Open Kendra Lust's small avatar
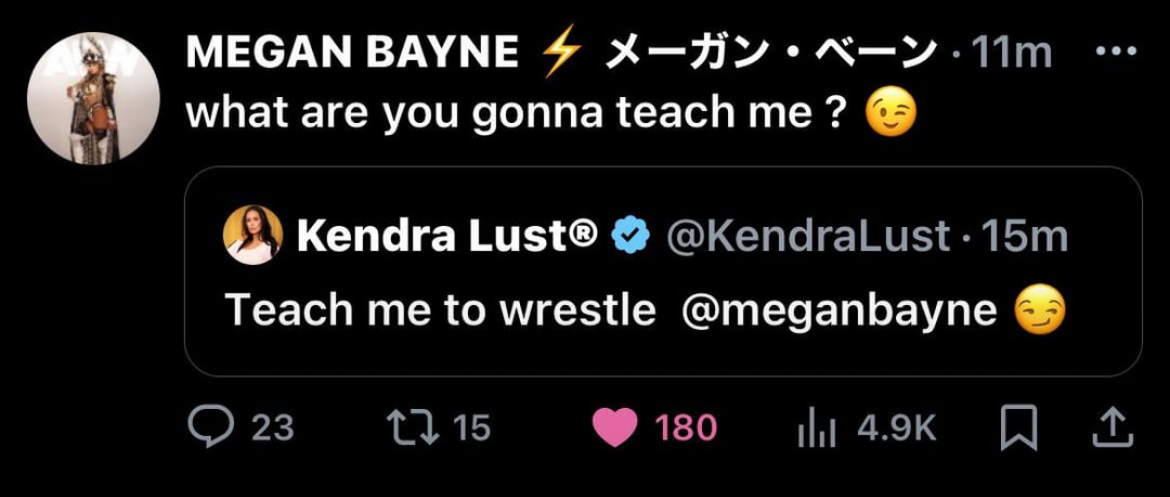Image resolution: width=1170 pixels, height=497 pixels. (x=252, y=237)
